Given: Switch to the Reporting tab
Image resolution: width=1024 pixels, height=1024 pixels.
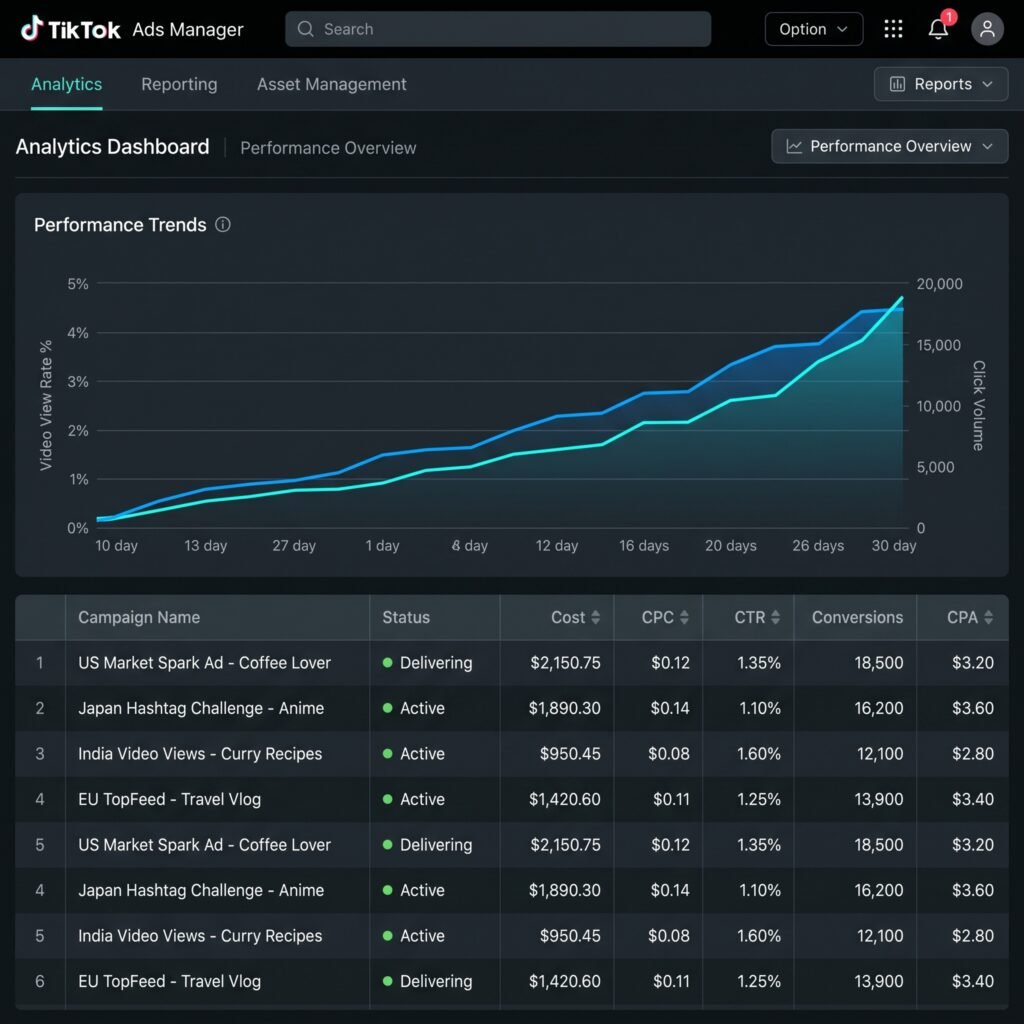Looking at the screenshot, I should (x=179, y=84).
